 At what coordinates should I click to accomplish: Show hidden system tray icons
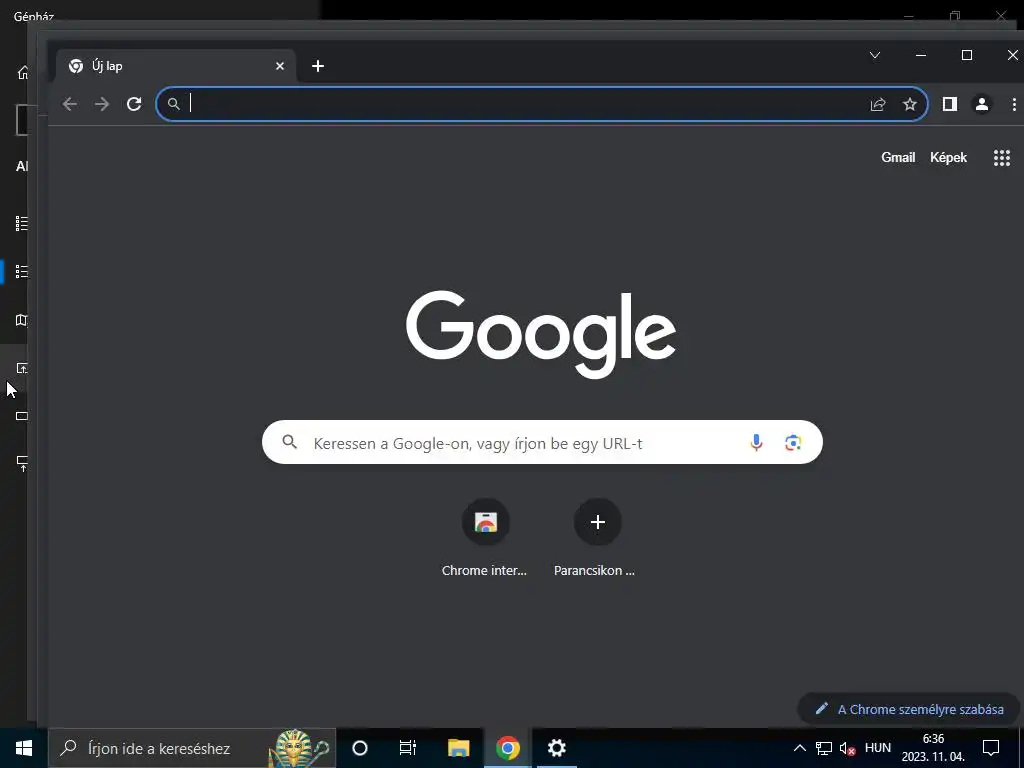[799, 748]
